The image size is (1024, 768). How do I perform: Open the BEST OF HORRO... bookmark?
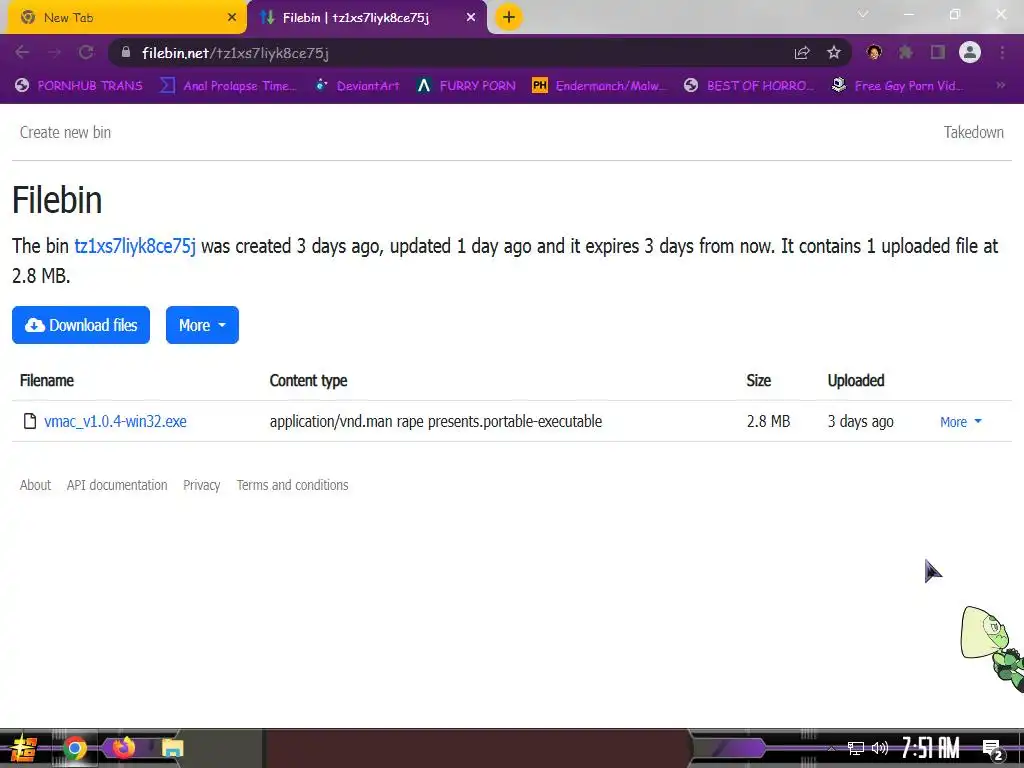(749, 86)
